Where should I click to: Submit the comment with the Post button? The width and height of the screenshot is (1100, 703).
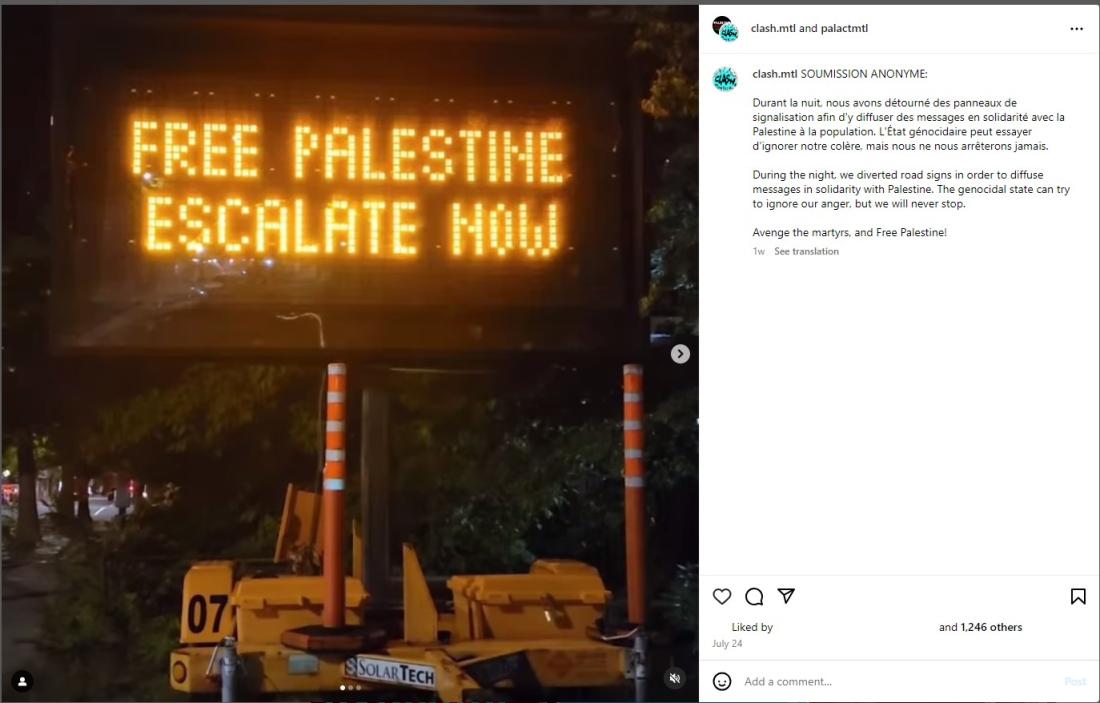pyautogui.click(x=1075, y=681)
